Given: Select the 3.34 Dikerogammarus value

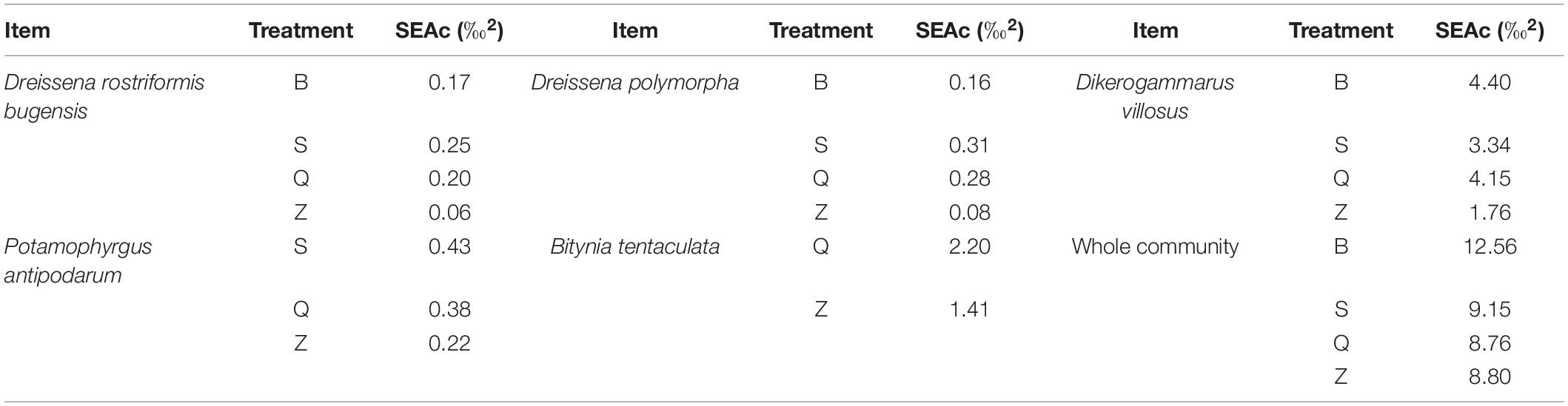Looking at the screenshot, I should point(1490,145).
